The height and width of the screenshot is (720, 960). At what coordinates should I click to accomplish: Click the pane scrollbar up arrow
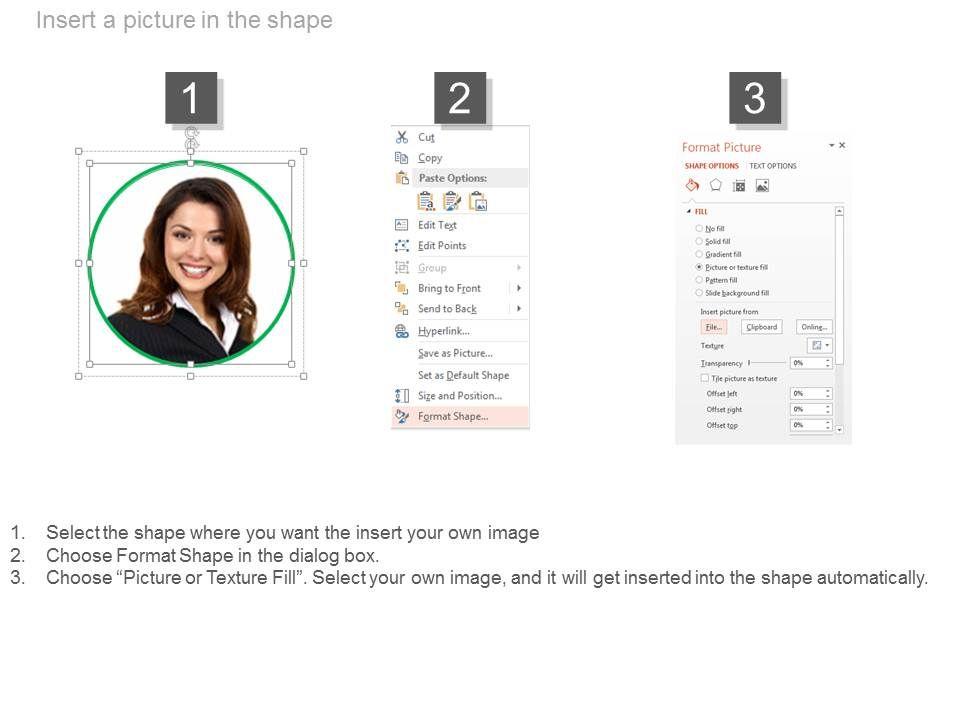pos(839,211)
